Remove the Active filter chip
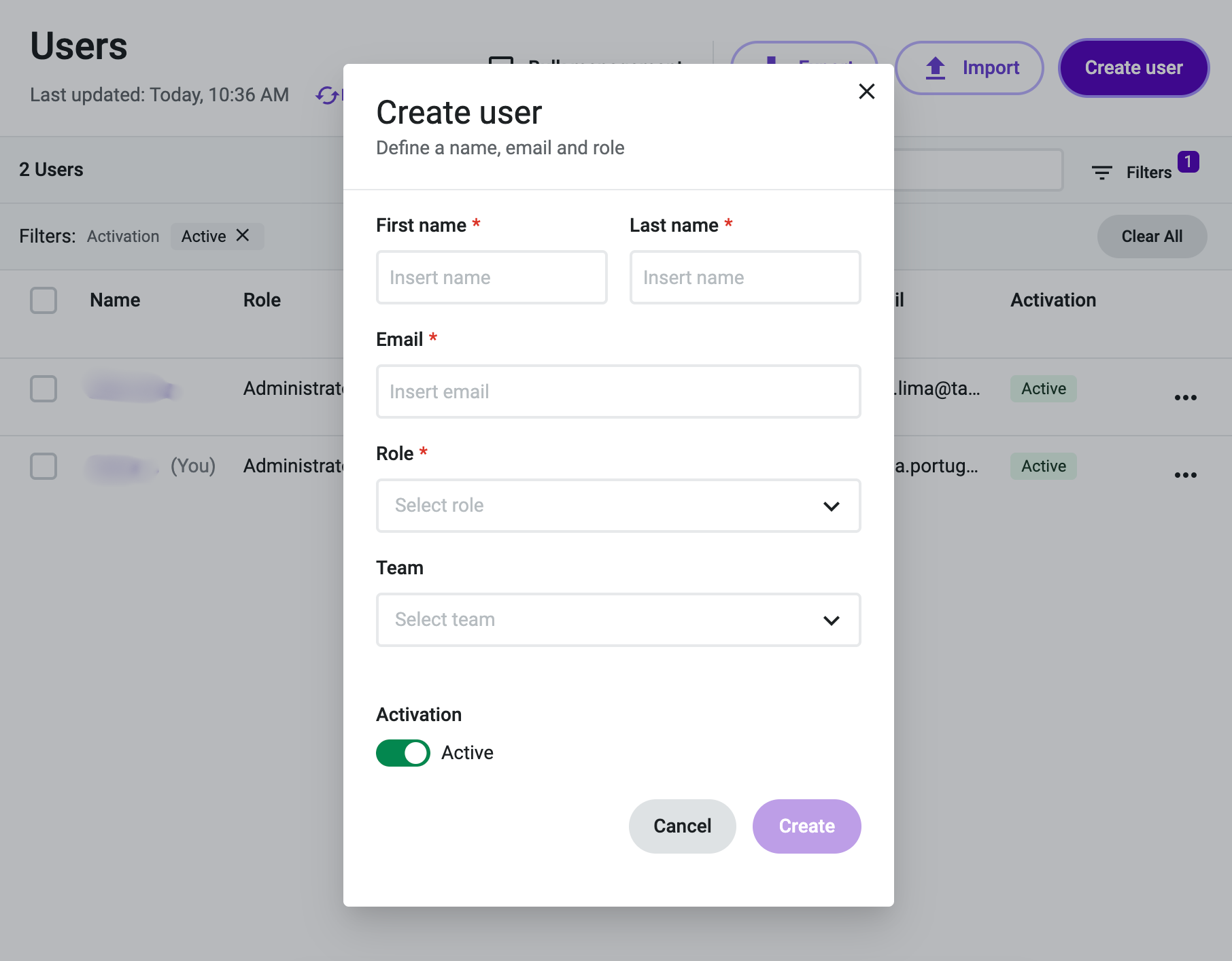 pyautogui.click(x=243, y=235)
